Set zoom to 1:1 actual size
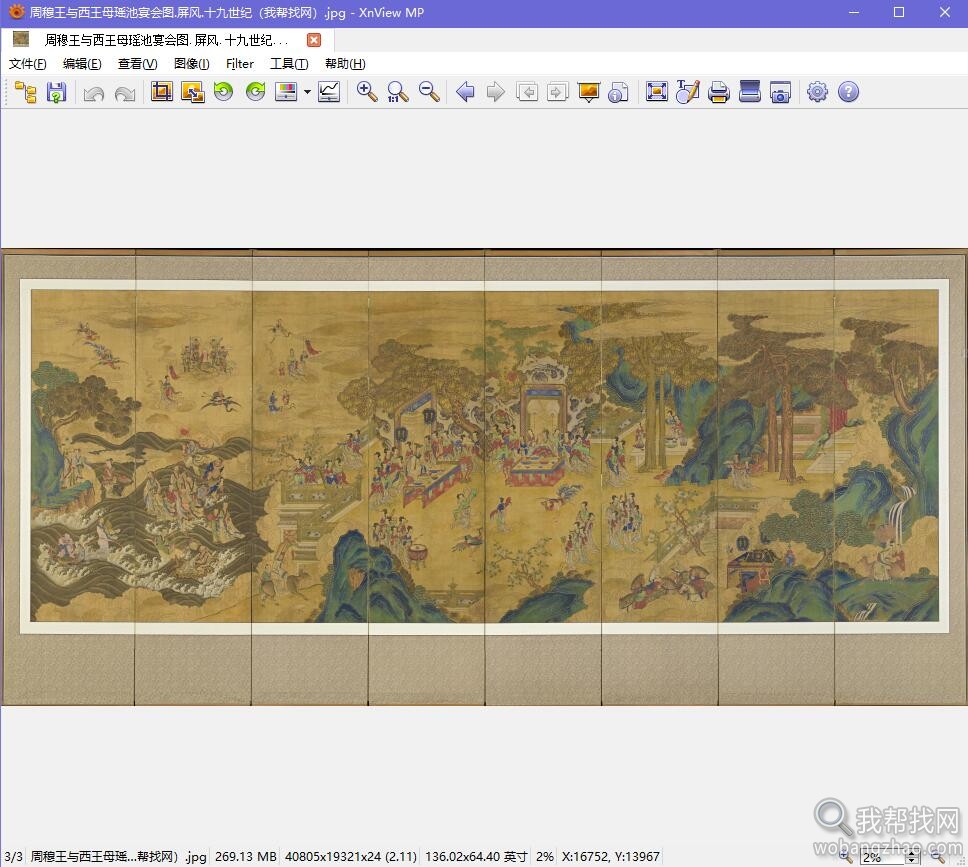 click(398, 92)
